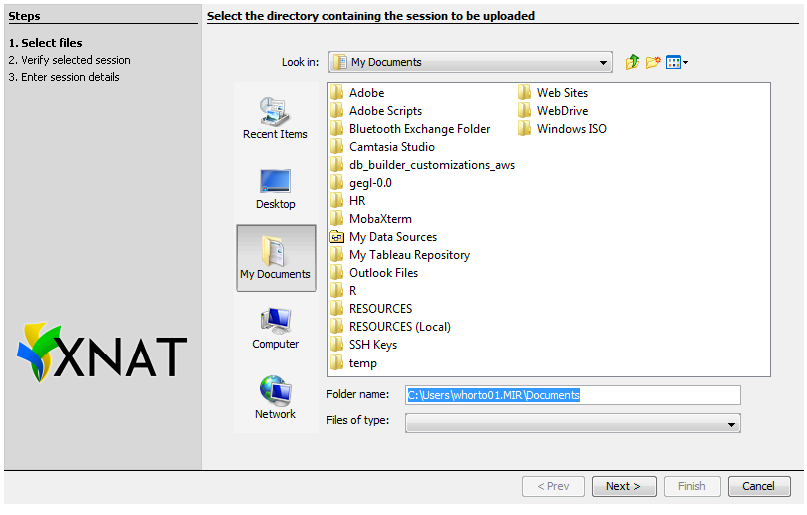Click the Create New Folder icon

pyautogui.click(x=653, y=62)
